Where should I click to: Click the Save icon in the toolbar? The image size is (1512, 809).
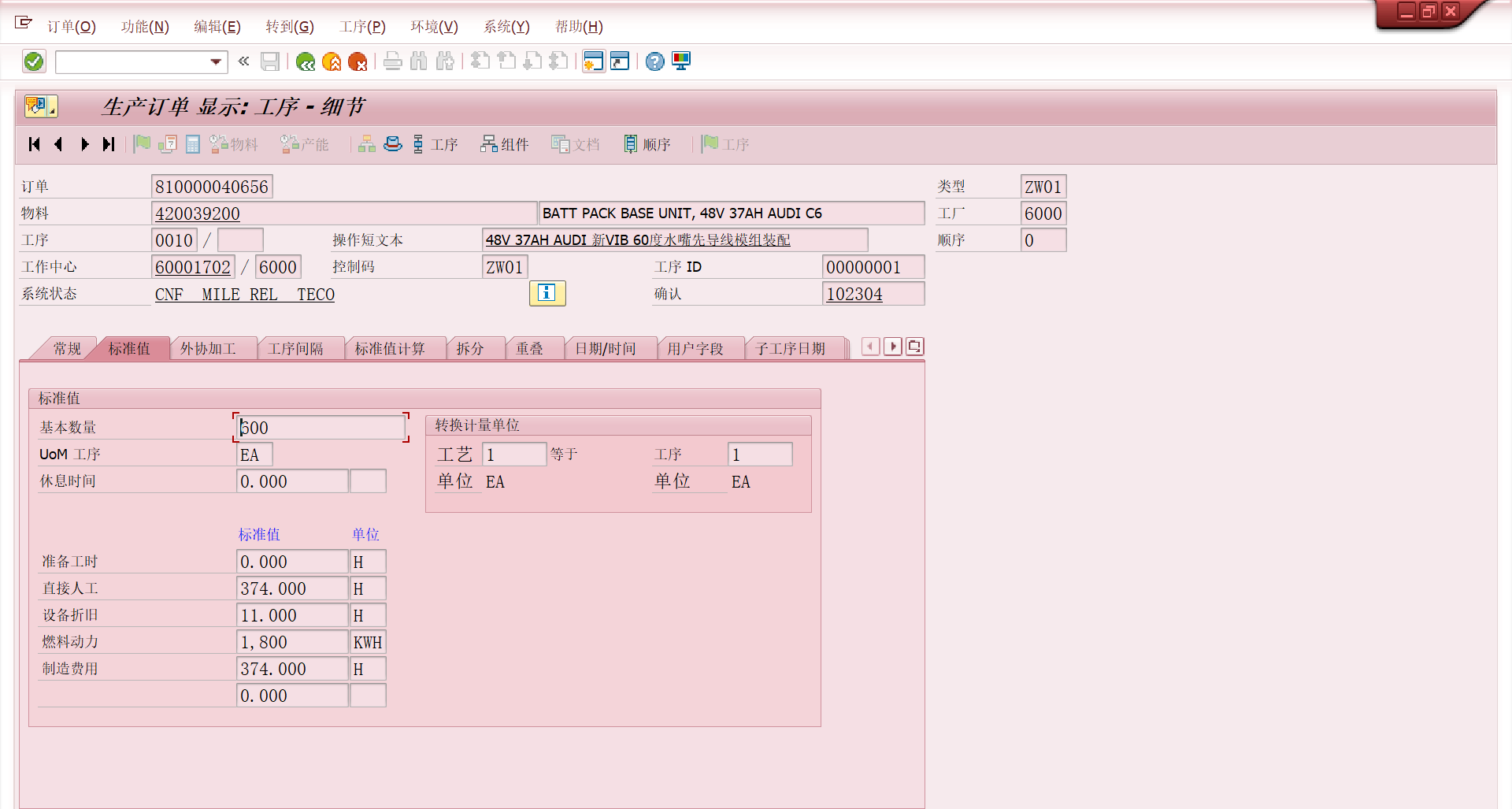tap(270, 61)
